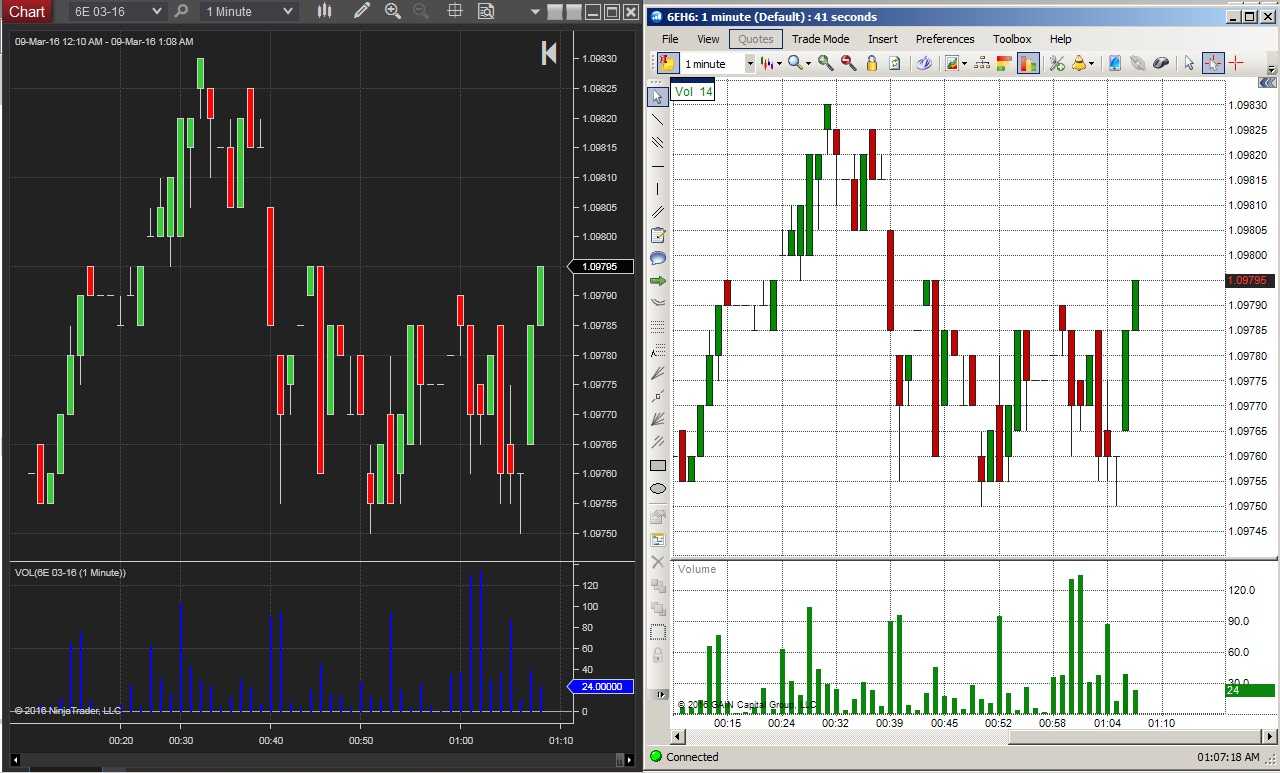
Task: Select the rectangle drawing tool
Action: tap(658, 465)
